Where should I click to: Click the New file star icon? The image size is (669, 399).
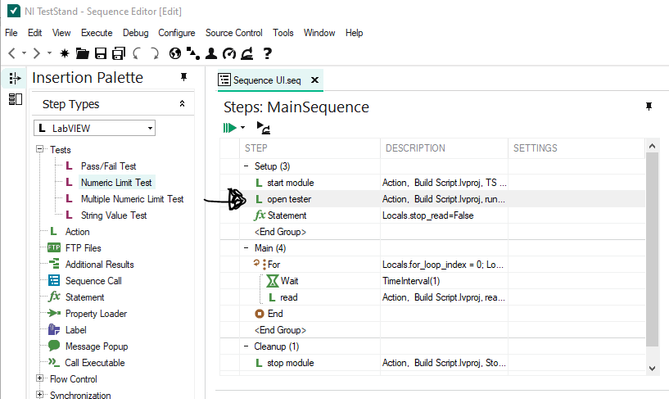tap(64, 53)
